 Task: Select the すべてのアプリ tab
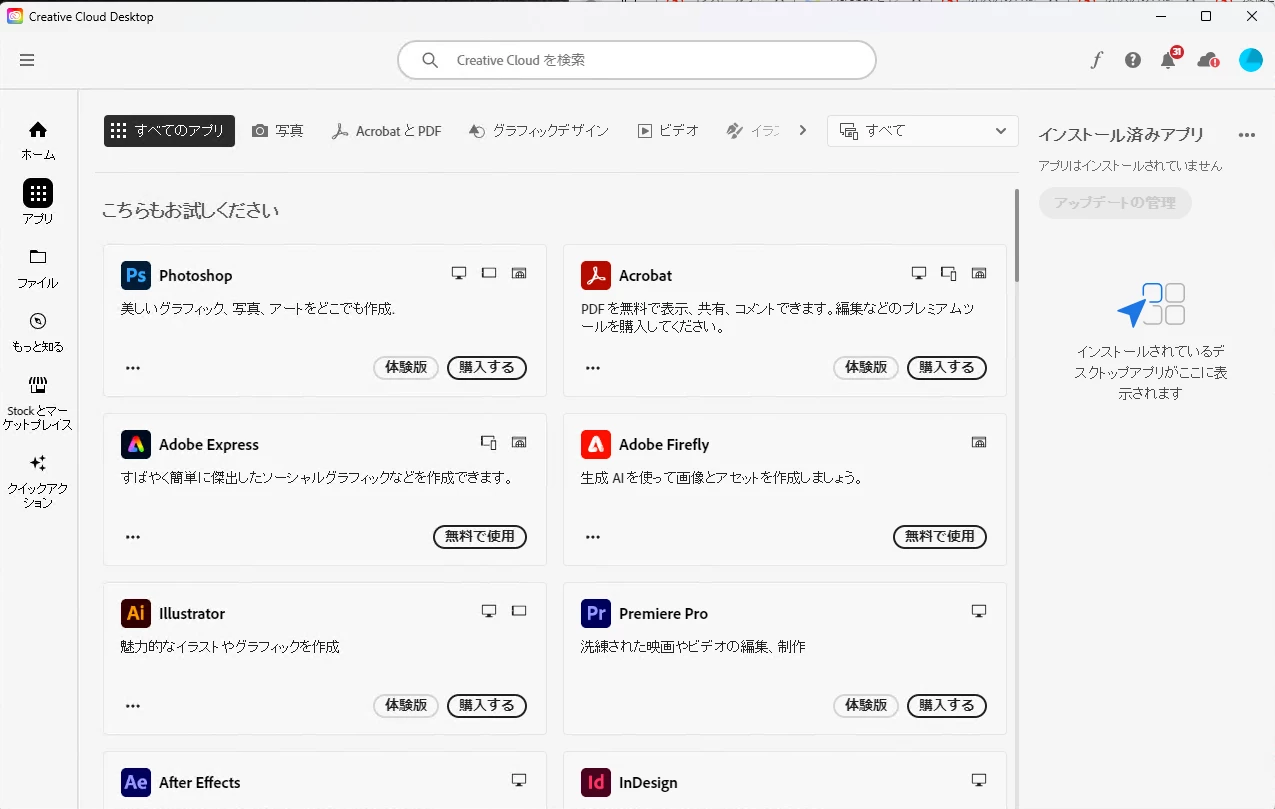(x=169, y=131)
